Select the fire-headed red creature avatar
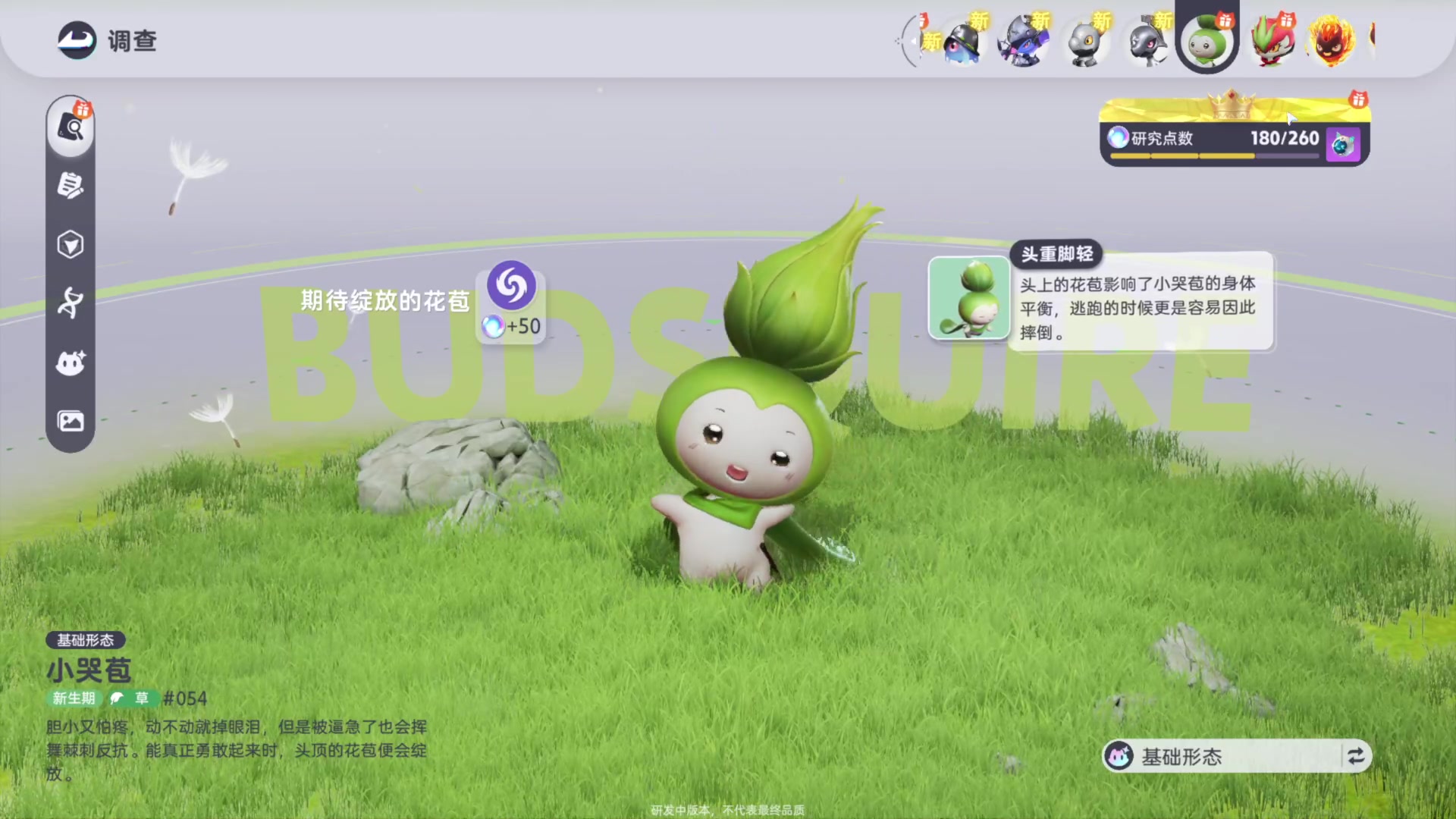Image resolution: width=1456 pixels, height=819 pixels. click(1332, 42)
